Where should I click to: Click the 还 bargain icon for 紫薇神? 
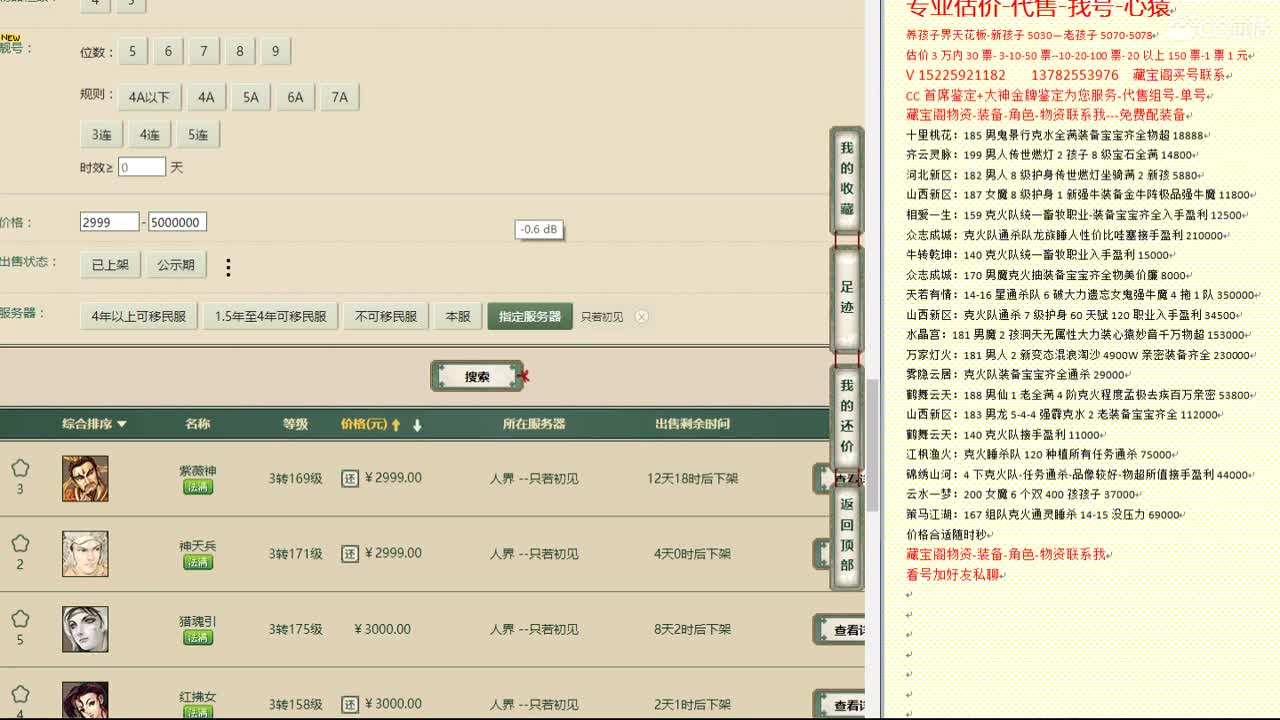point(350,478)
